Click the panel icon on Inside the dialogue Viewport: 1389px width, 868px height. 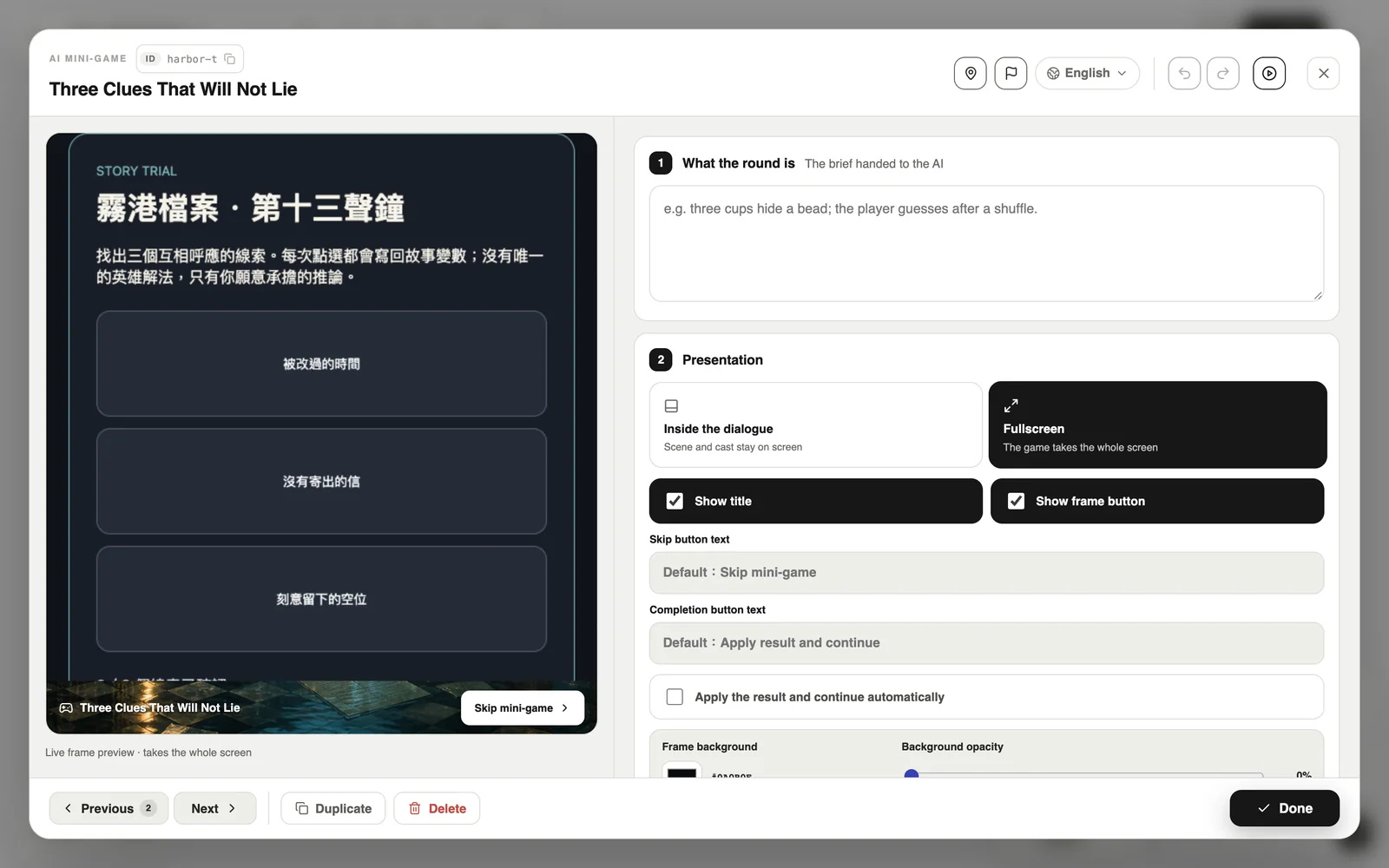[671, 405]
